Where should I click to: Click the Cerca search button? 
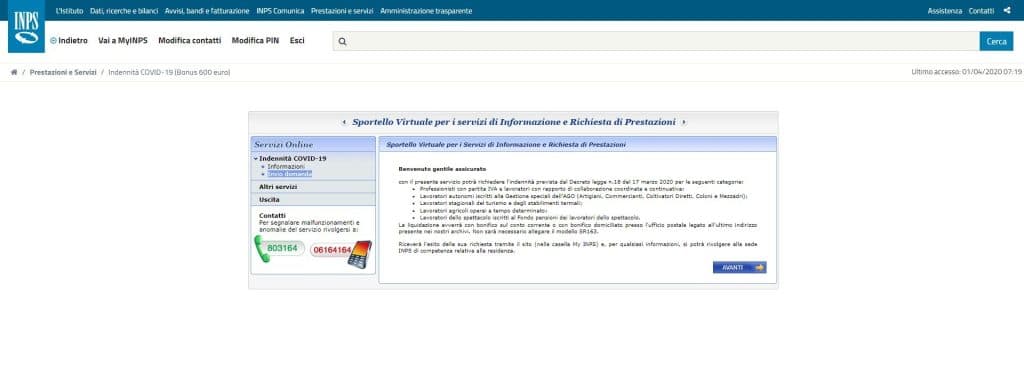[996, 41]
